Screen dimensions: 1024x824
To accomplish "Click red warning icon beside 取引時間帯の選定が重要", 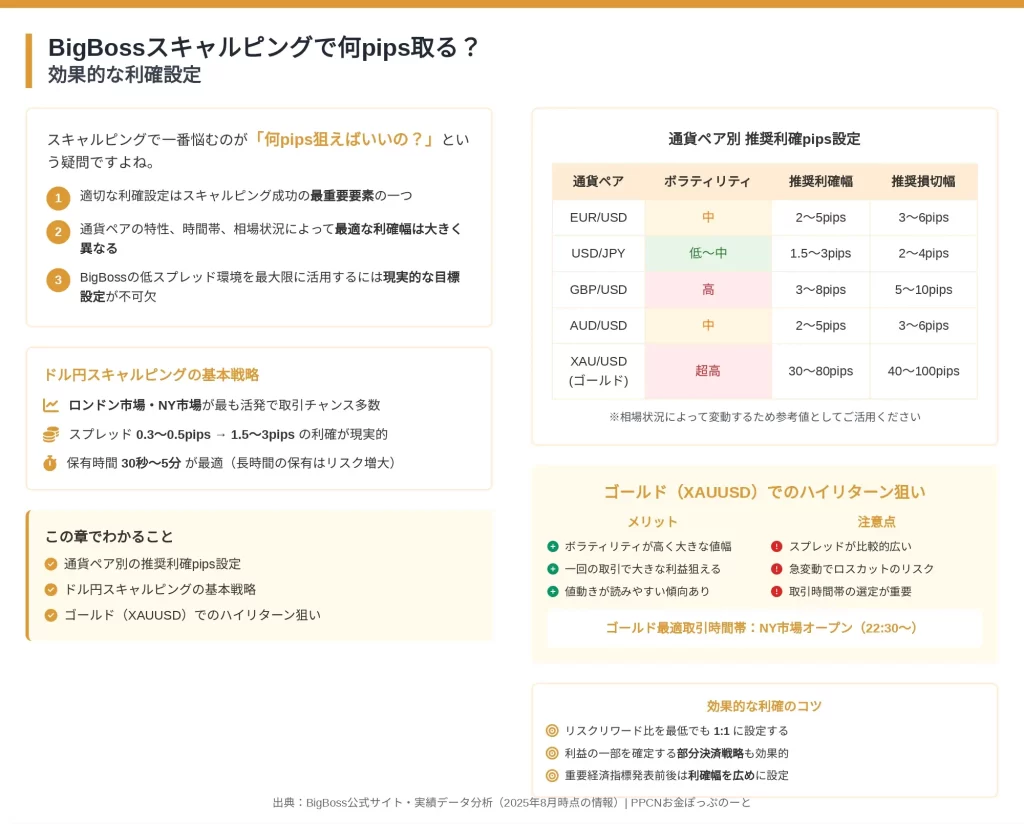I will point(776,592).
